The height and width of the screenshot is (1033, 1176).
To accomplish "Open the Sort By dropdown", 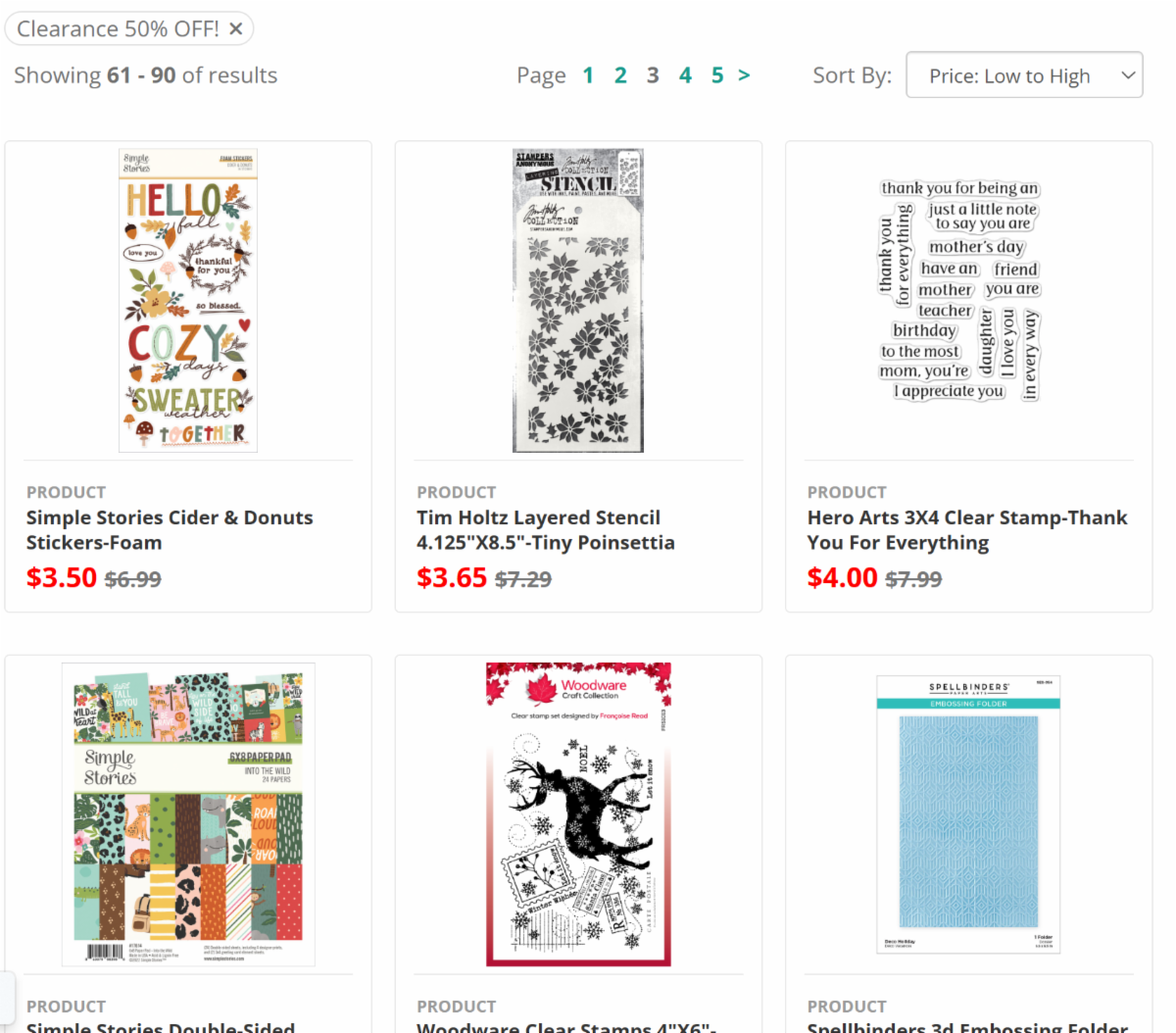I will [1024, 75].
